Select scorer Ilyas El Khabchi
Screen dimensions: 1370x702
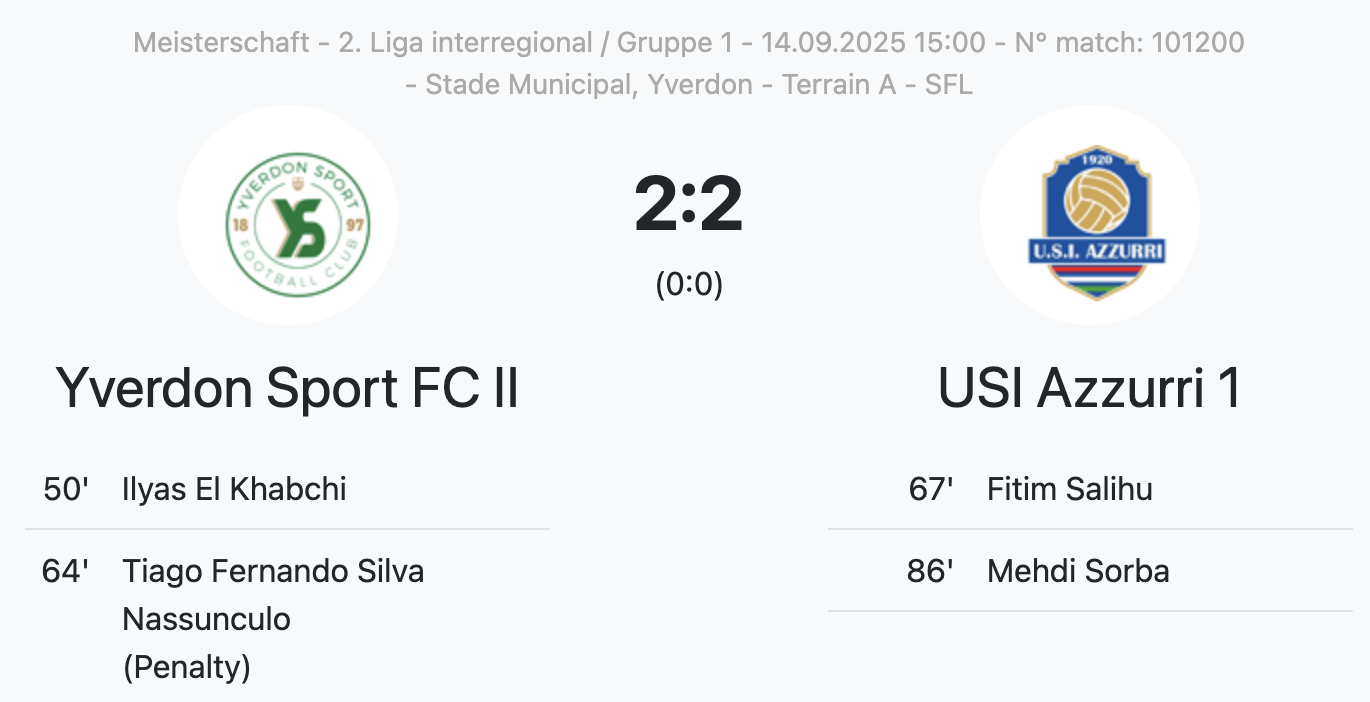(234, 489)
